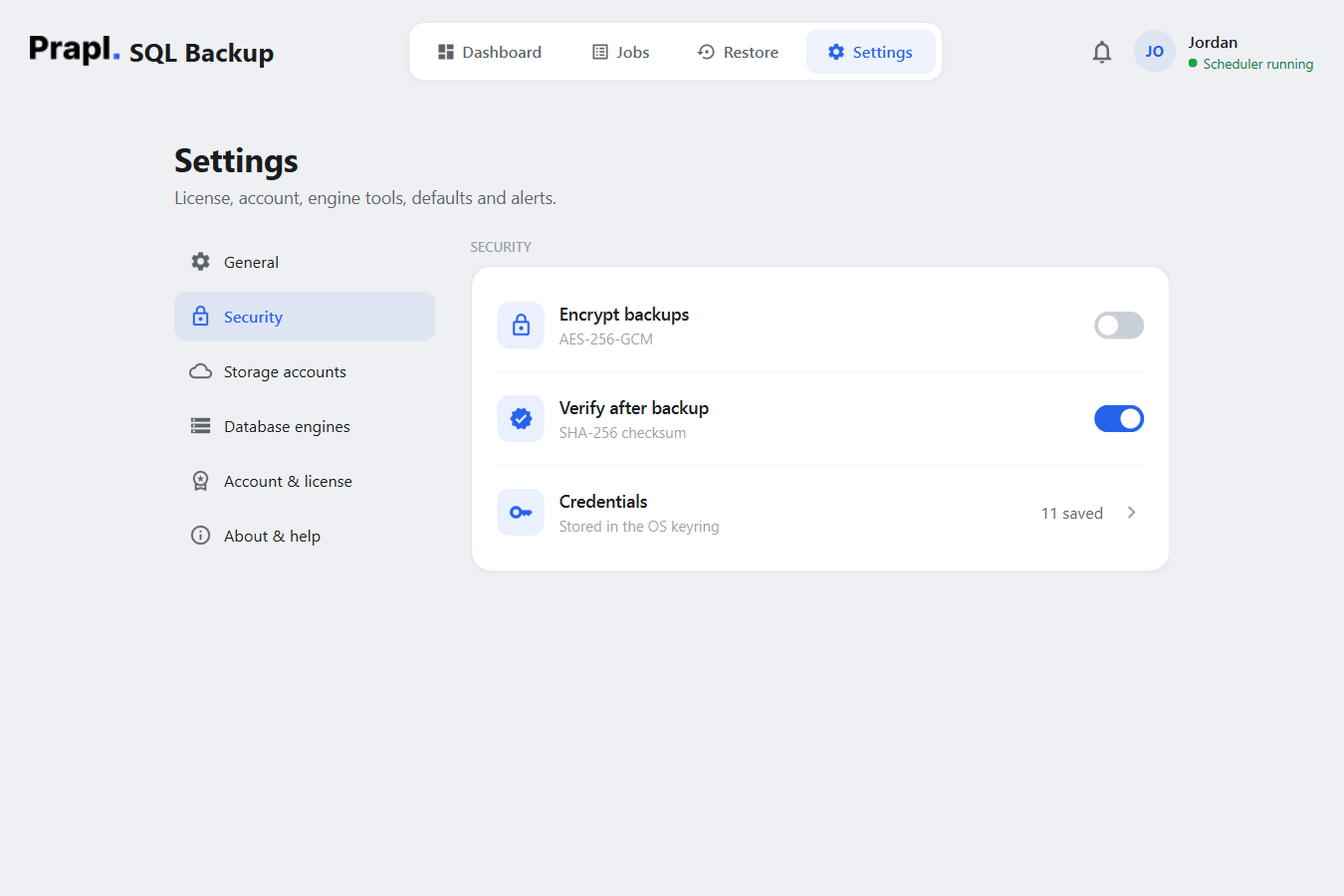Open Account & license section
This screenshot has height=896, width=1344.
coord(305,481)
